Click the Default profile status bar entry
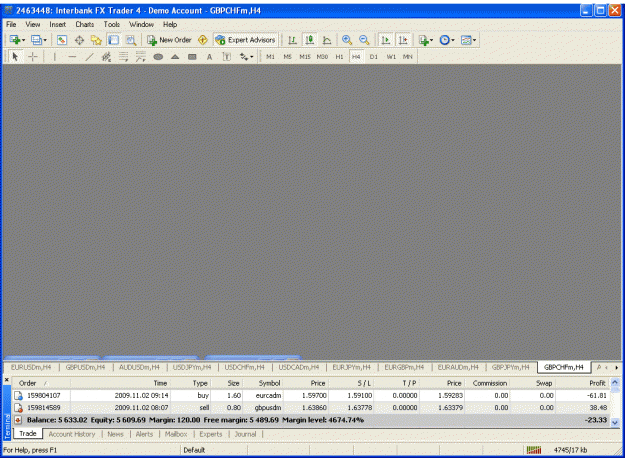625x458 pixels. [x=194, y=450]
